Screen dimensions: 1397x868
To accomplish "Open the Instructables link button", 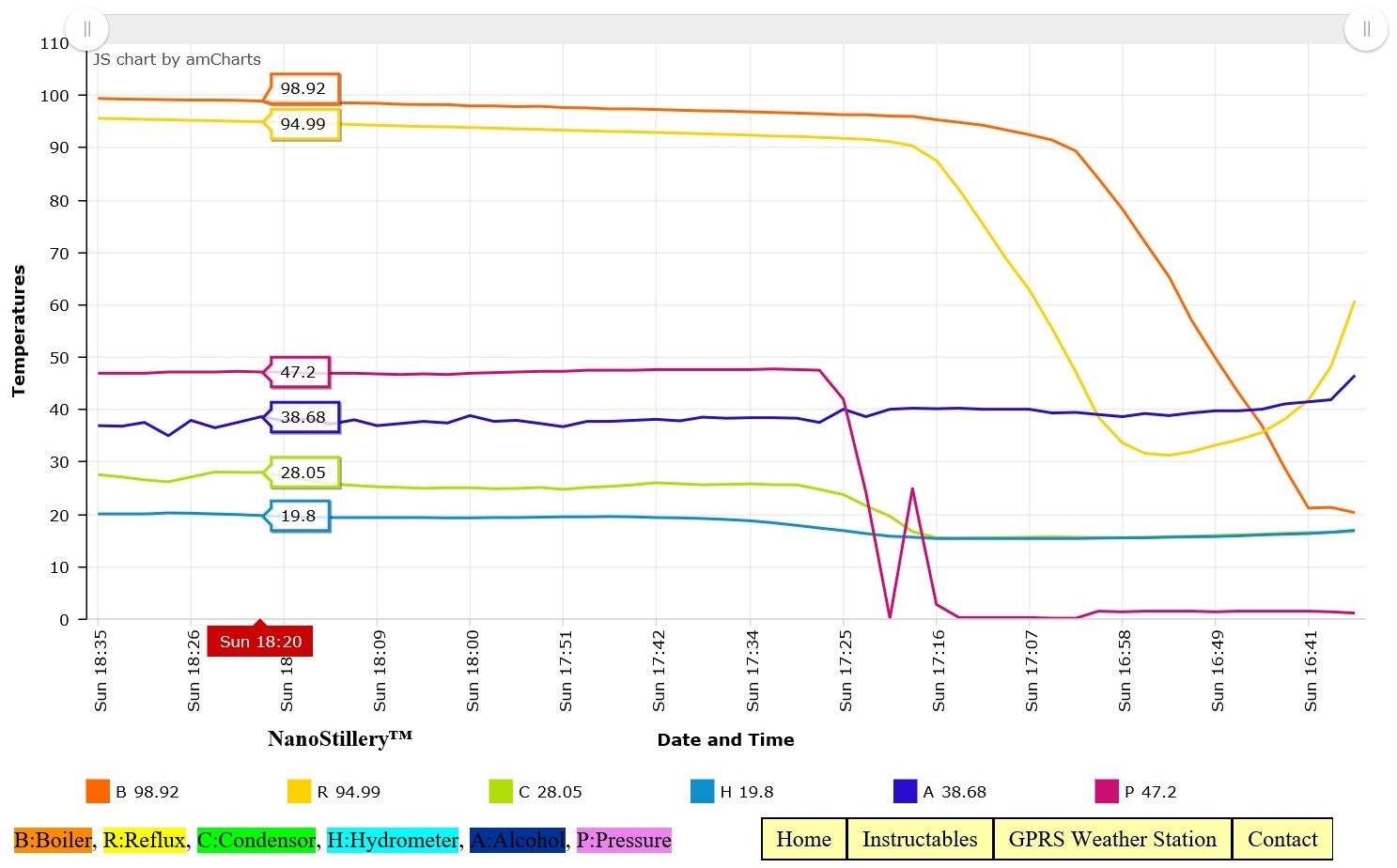I will [920, 839].
